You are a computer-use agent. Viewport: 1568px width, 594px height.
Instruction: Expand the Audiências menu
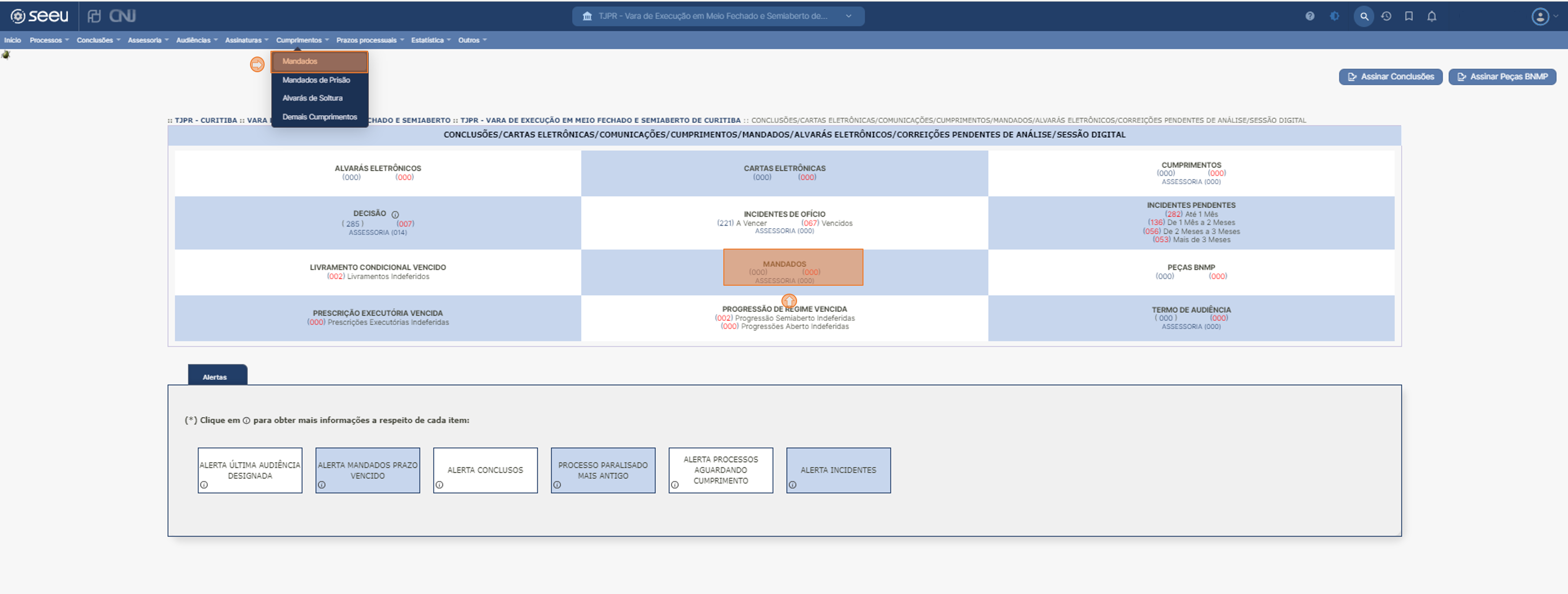point(197,40)
